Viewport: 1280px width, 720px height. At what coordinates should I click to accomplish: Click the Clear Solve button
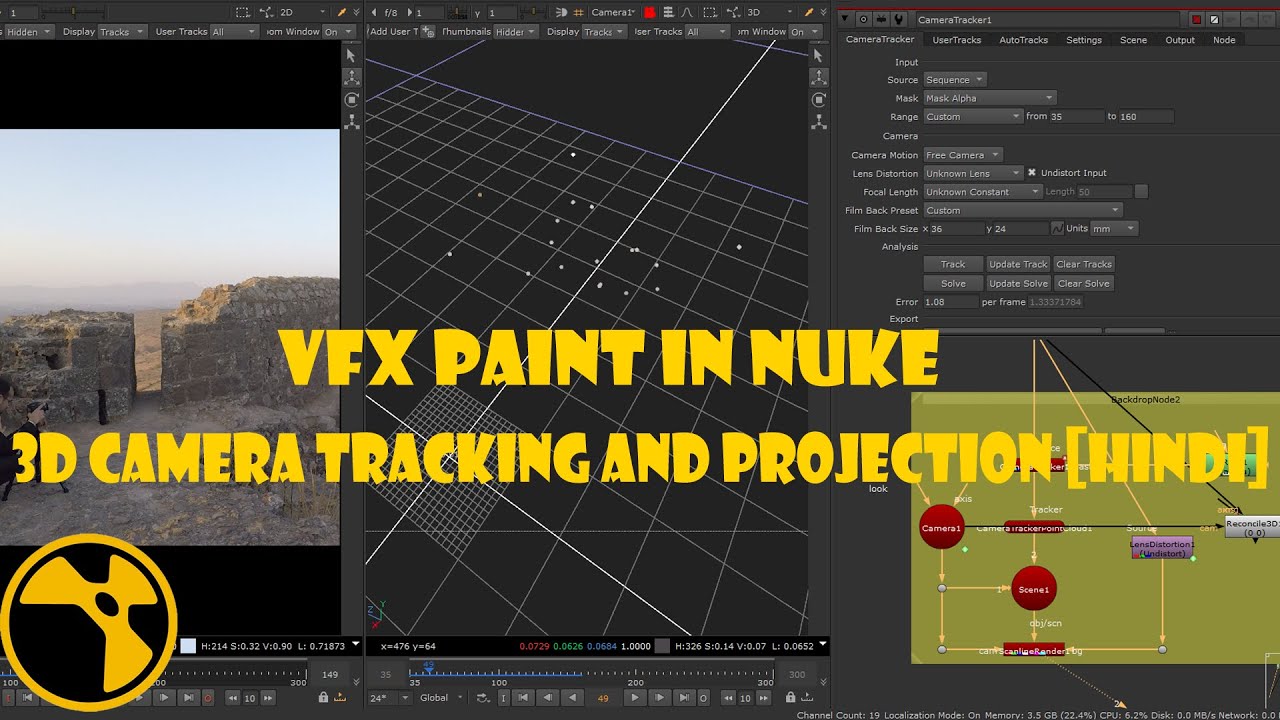tap(1084, 283)
